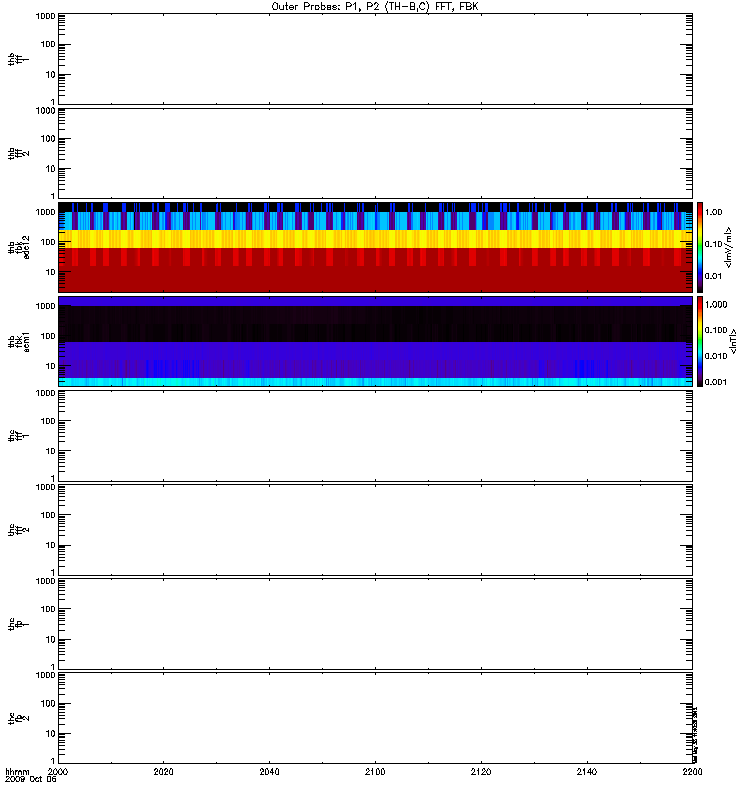Click the 0.10 value on edc12 color bar
This screenshot has height=800, width=750.
pos(713,244)
